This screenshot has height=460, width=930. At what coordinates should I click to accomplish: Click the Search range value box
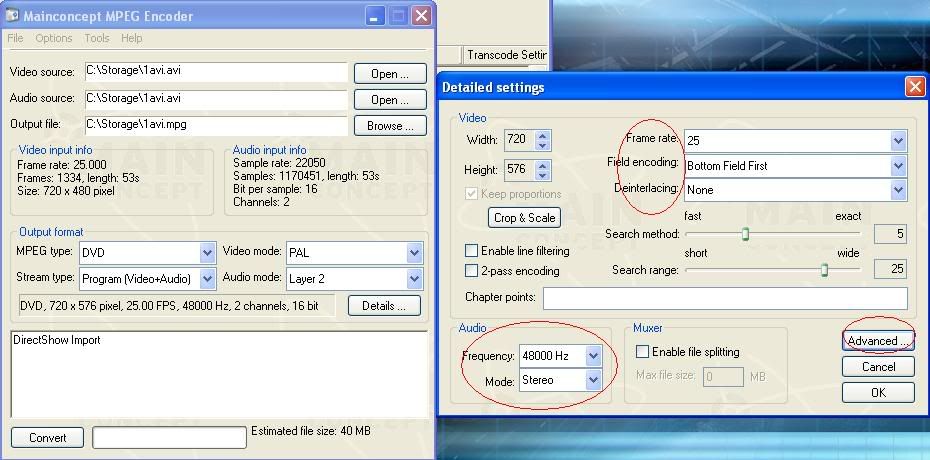point(890,269)
